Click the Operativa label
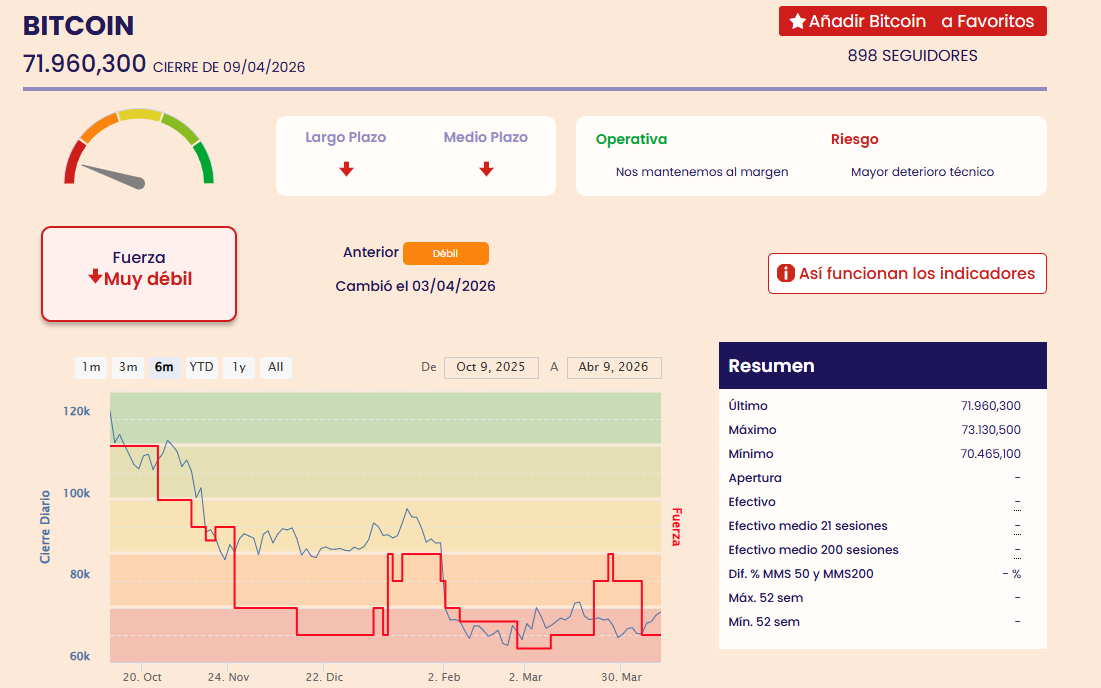Screen dimensions: 1101x688 click(631, 139)
